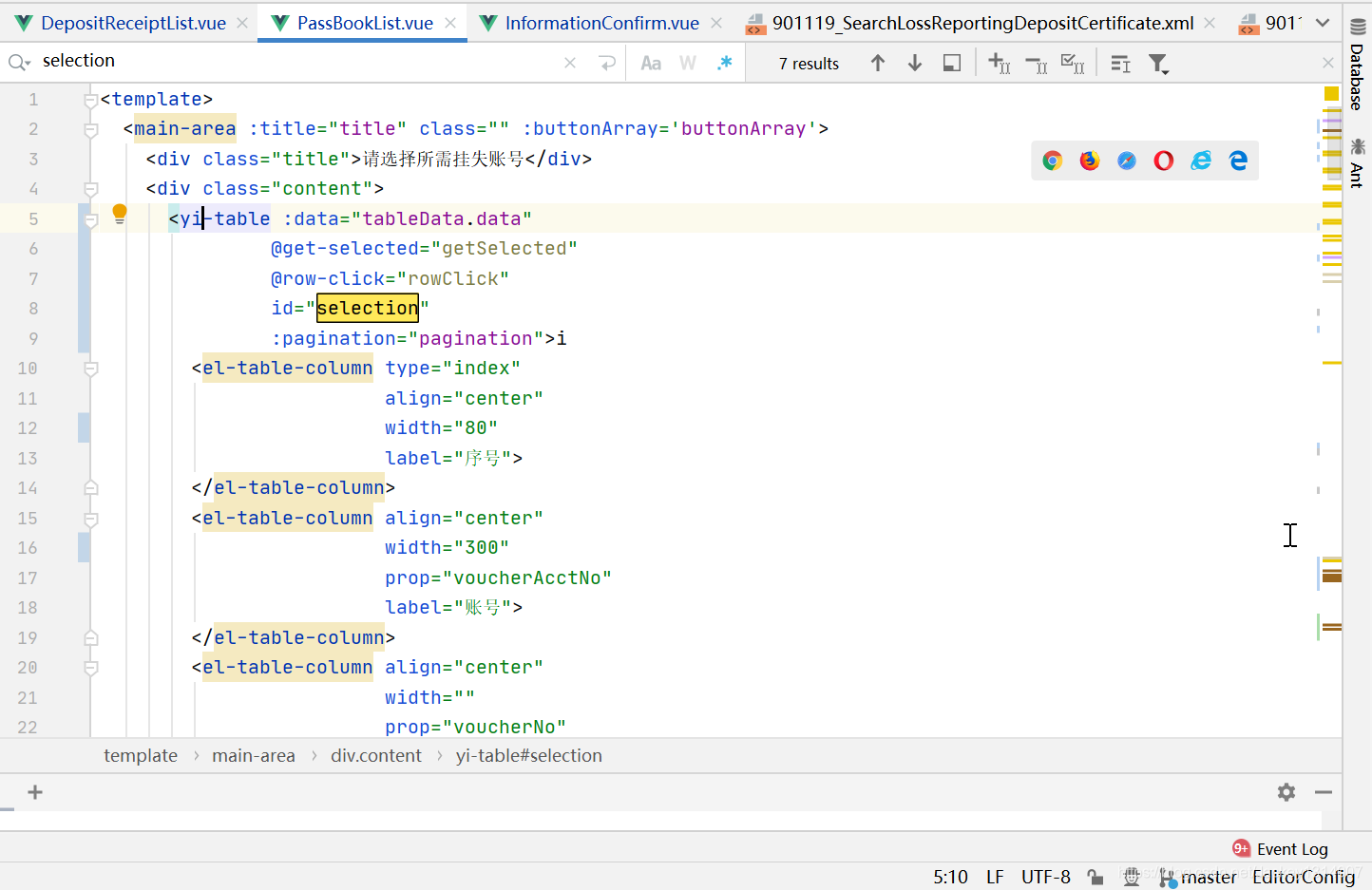Show hidden tabs dropdown chevron
The image size is (1372, 890).
tap(1323, 23)
